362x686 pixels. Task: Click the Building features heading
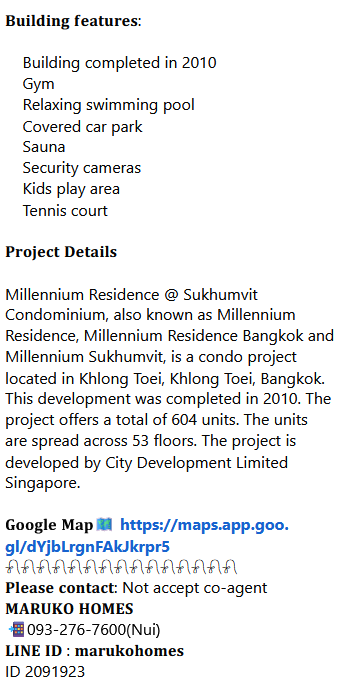point(73,21)
